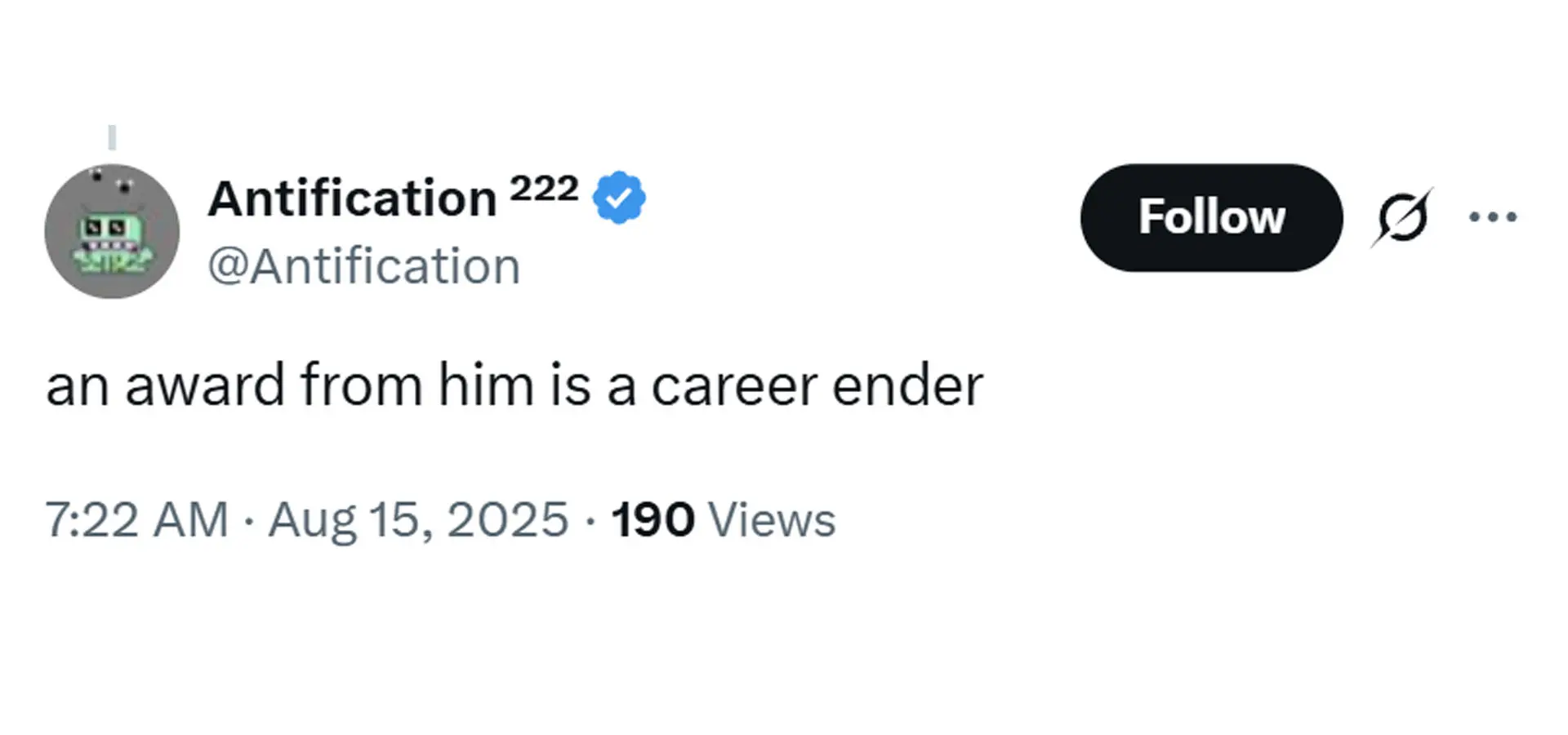Click the words "career ender" in the post
The width and height of the screenshot is (1568, 735).
(817, 385)
